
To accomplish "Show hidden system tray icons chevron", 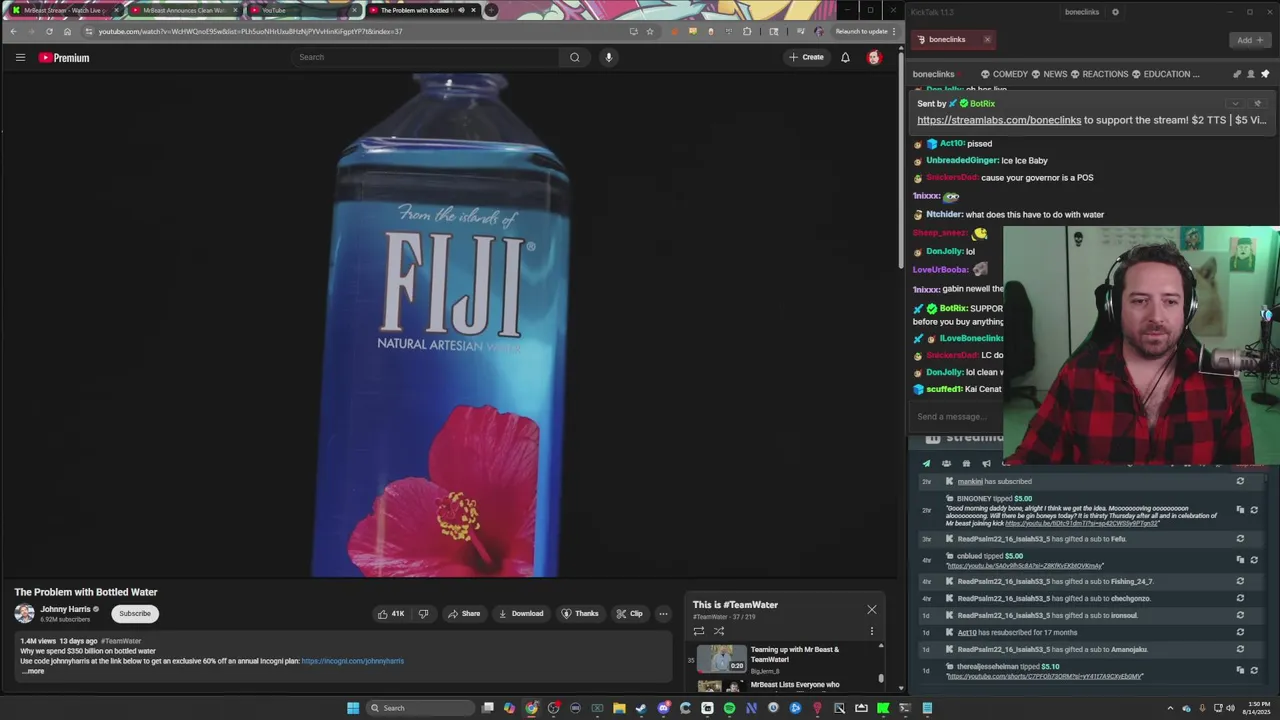I will (x=1170, y=708).
